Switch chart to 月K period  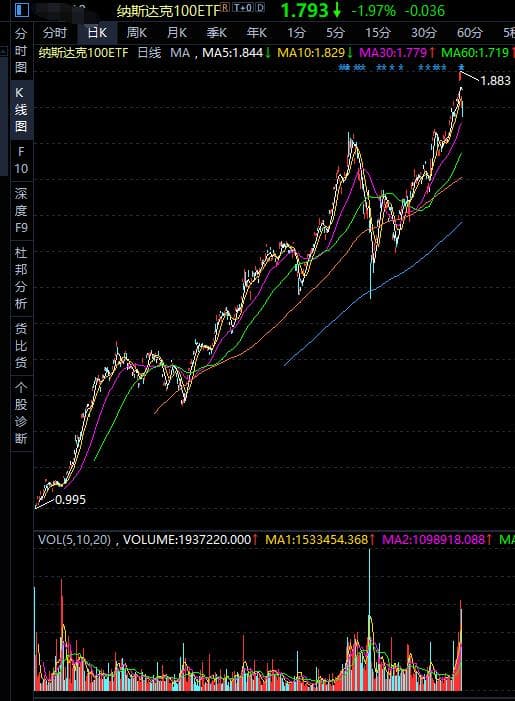coord(177,33)
